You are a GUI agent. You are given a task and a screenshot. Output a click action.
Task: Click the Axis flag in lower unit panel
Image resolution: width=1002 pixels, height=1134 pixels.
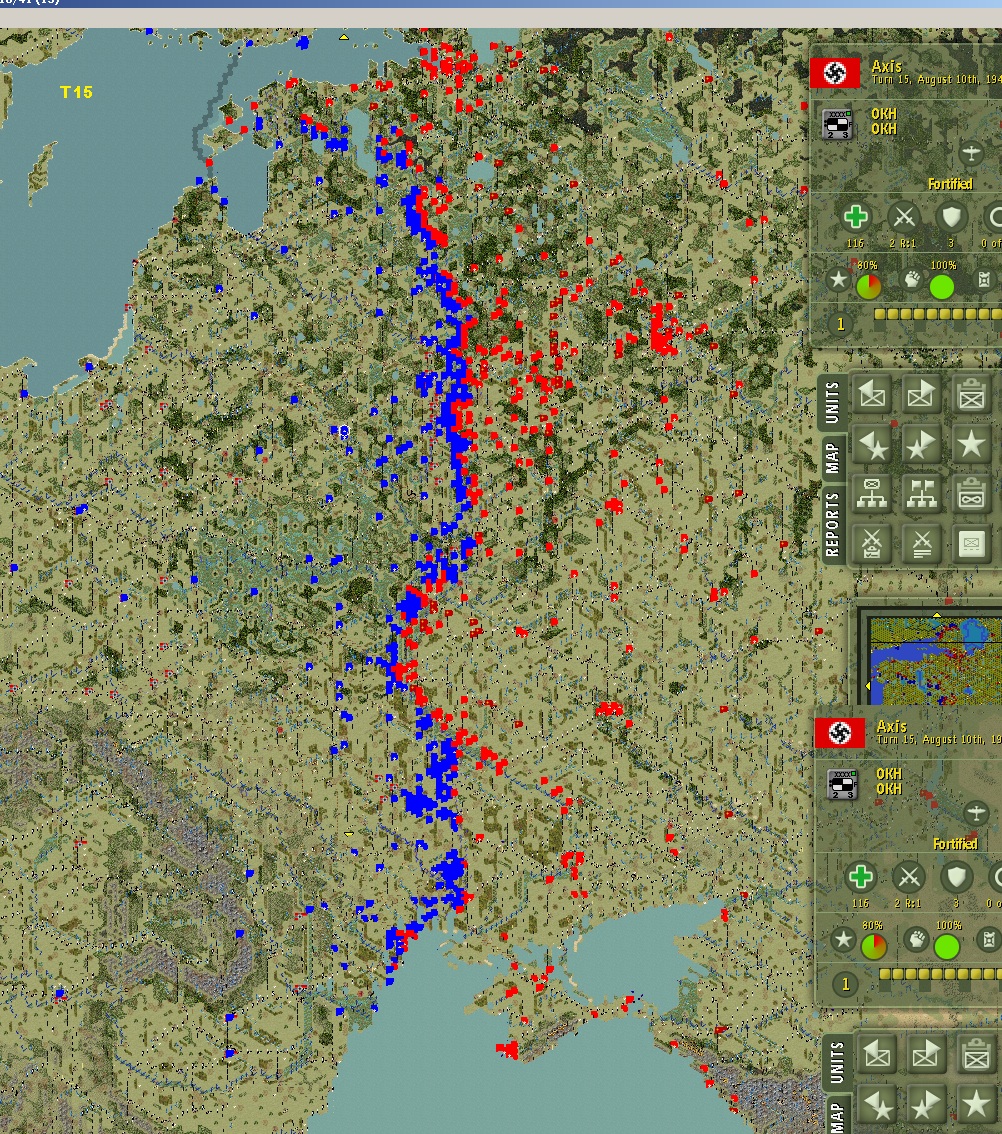click(840, 733)
